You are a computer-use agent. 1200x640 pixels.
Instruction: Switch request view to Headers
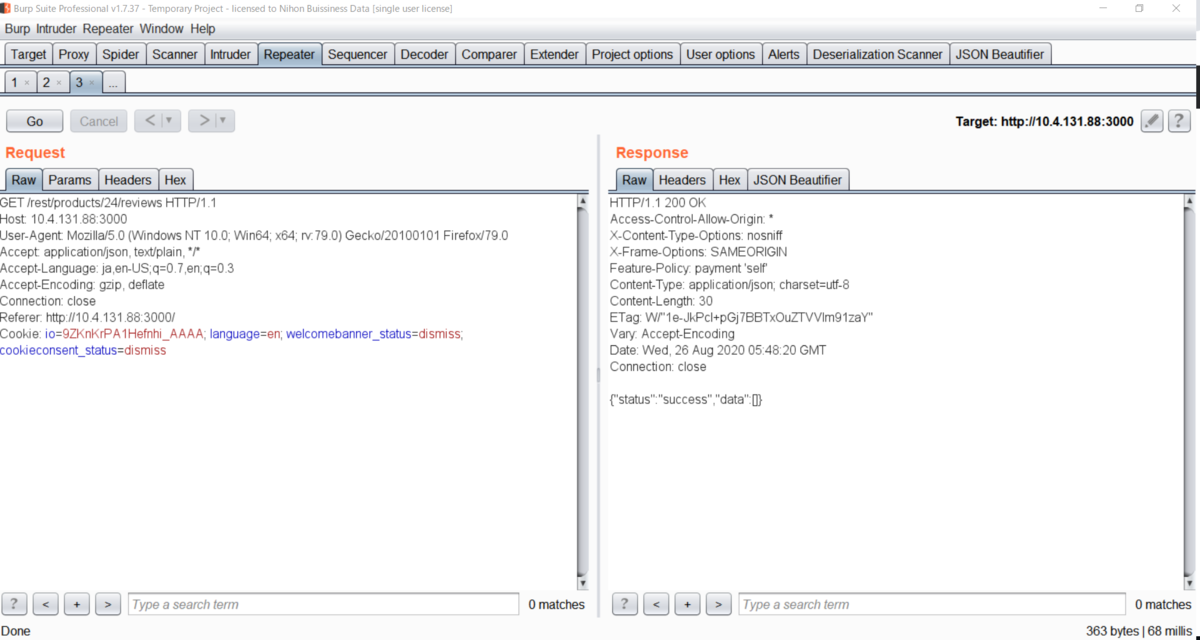click(x=128, y=180)
